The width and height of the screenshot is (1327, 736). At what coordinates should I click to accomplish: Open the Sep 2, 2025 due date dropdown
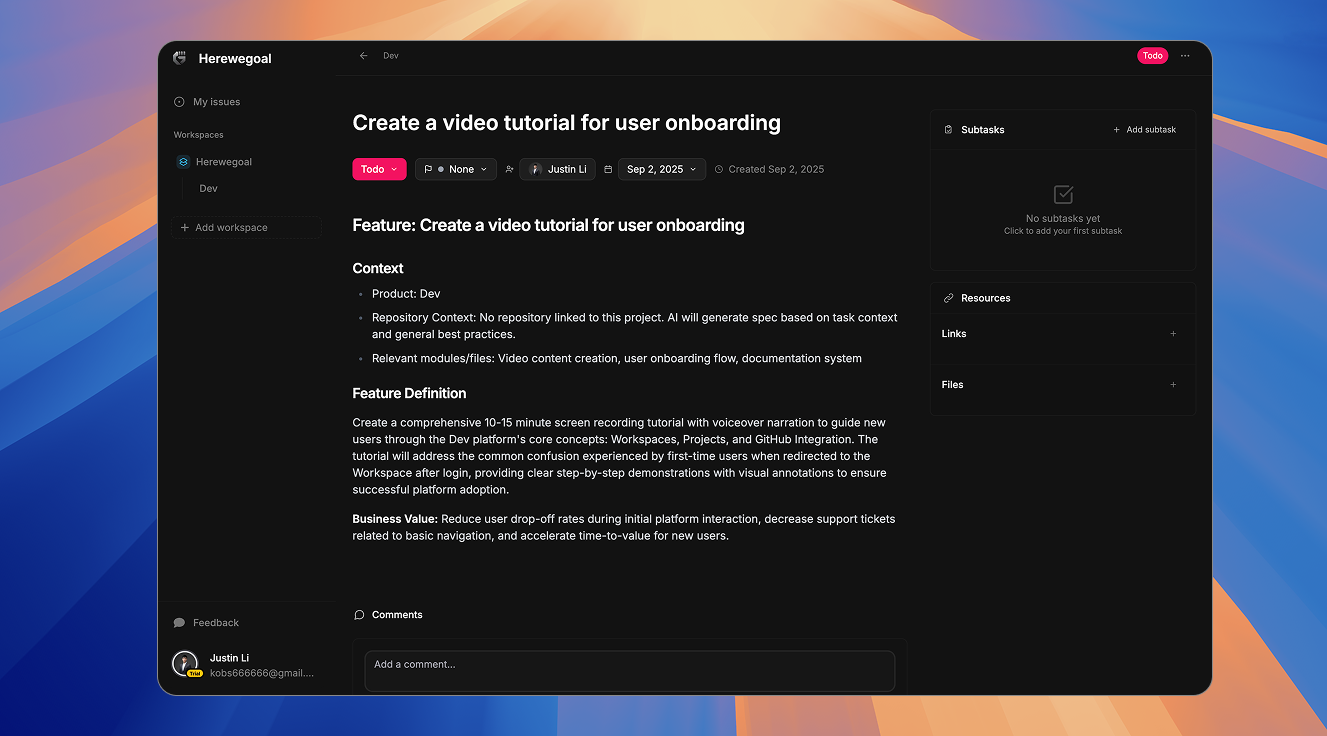[x=661, y=169]
